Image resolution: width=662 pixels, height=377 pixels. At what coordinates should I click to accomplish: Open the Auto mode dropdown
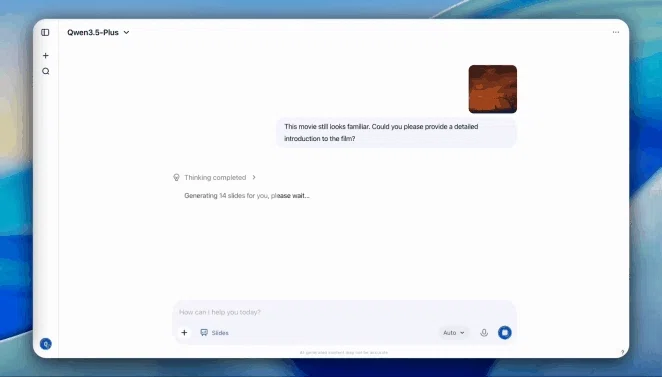pyautogui.click(x=453, y=333)
